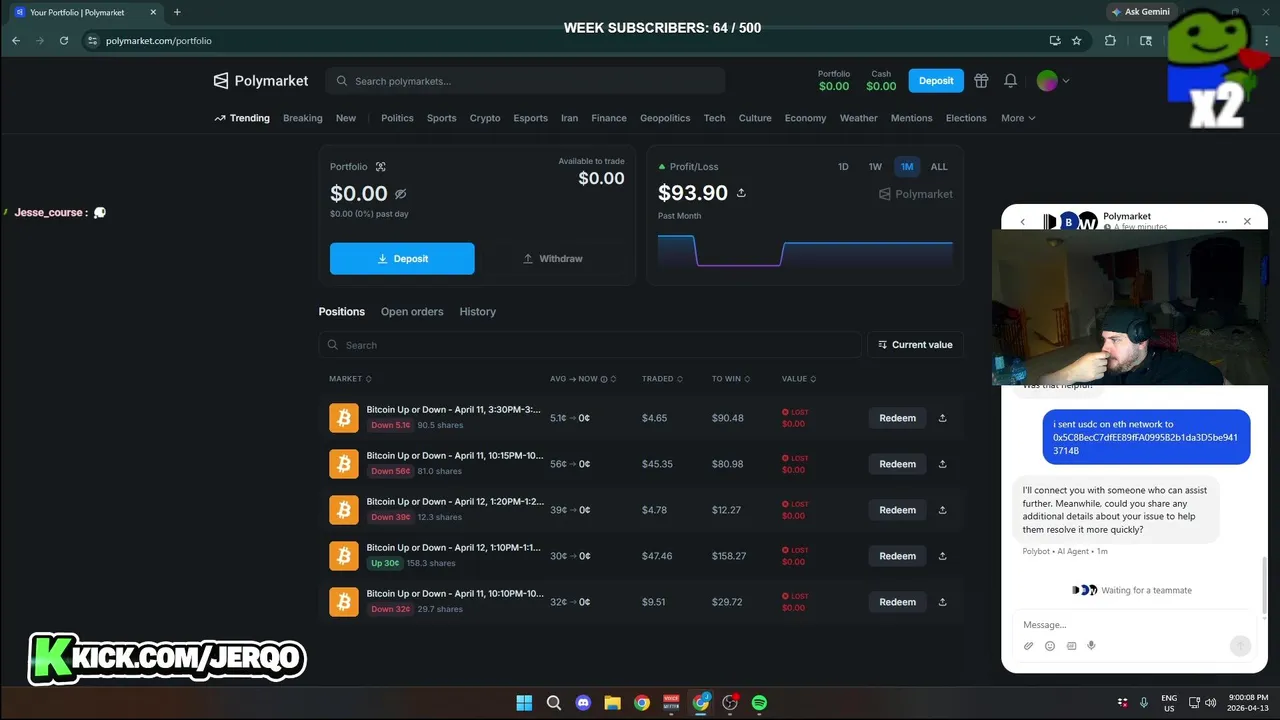Click the Search polymarkets field

526,81
